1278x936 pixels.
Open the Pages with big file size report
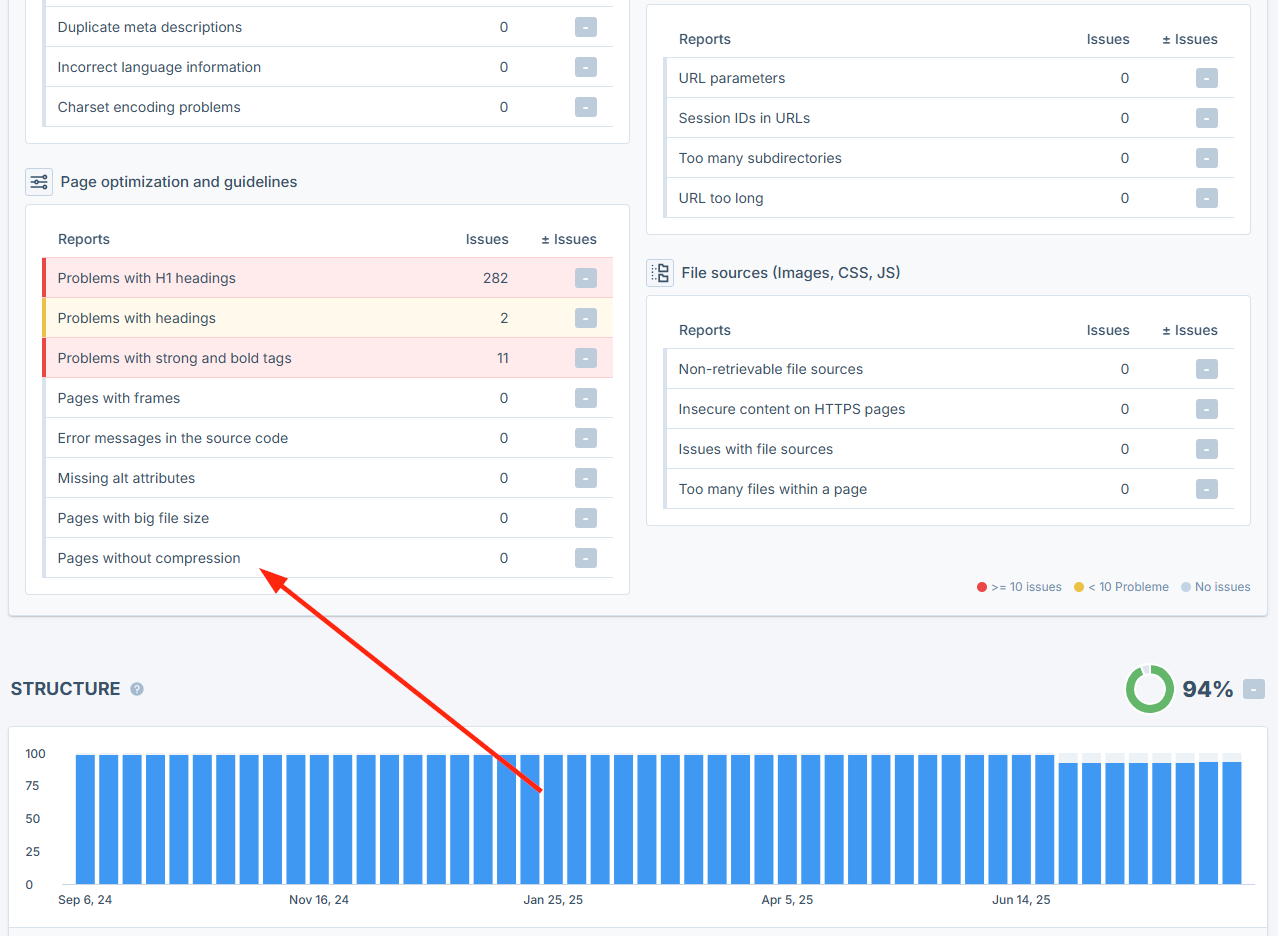pyautogui.click(x=132, y=518)
